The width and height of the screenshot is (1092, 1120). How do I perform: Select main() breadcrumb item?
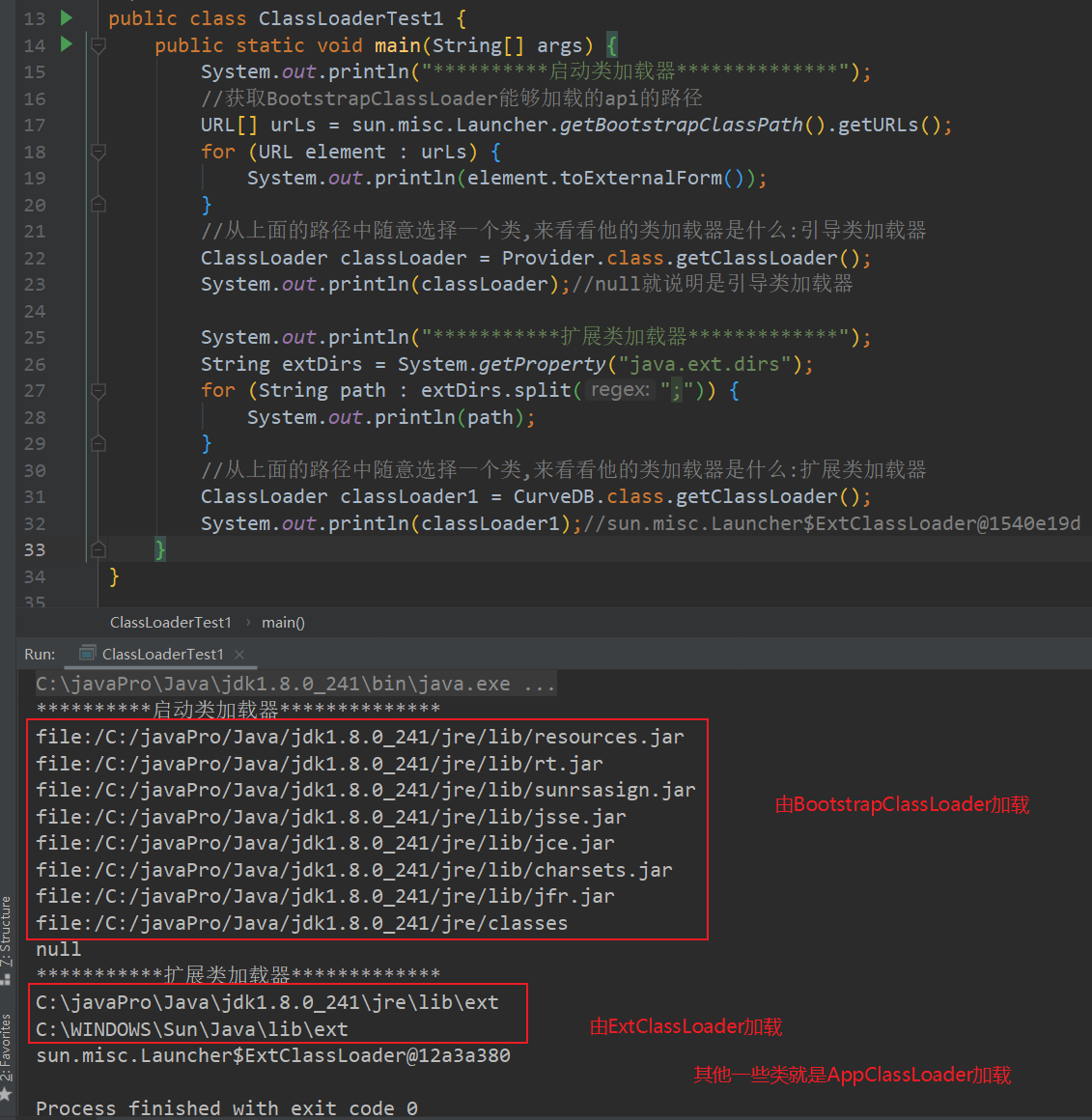tap(283, 622)
